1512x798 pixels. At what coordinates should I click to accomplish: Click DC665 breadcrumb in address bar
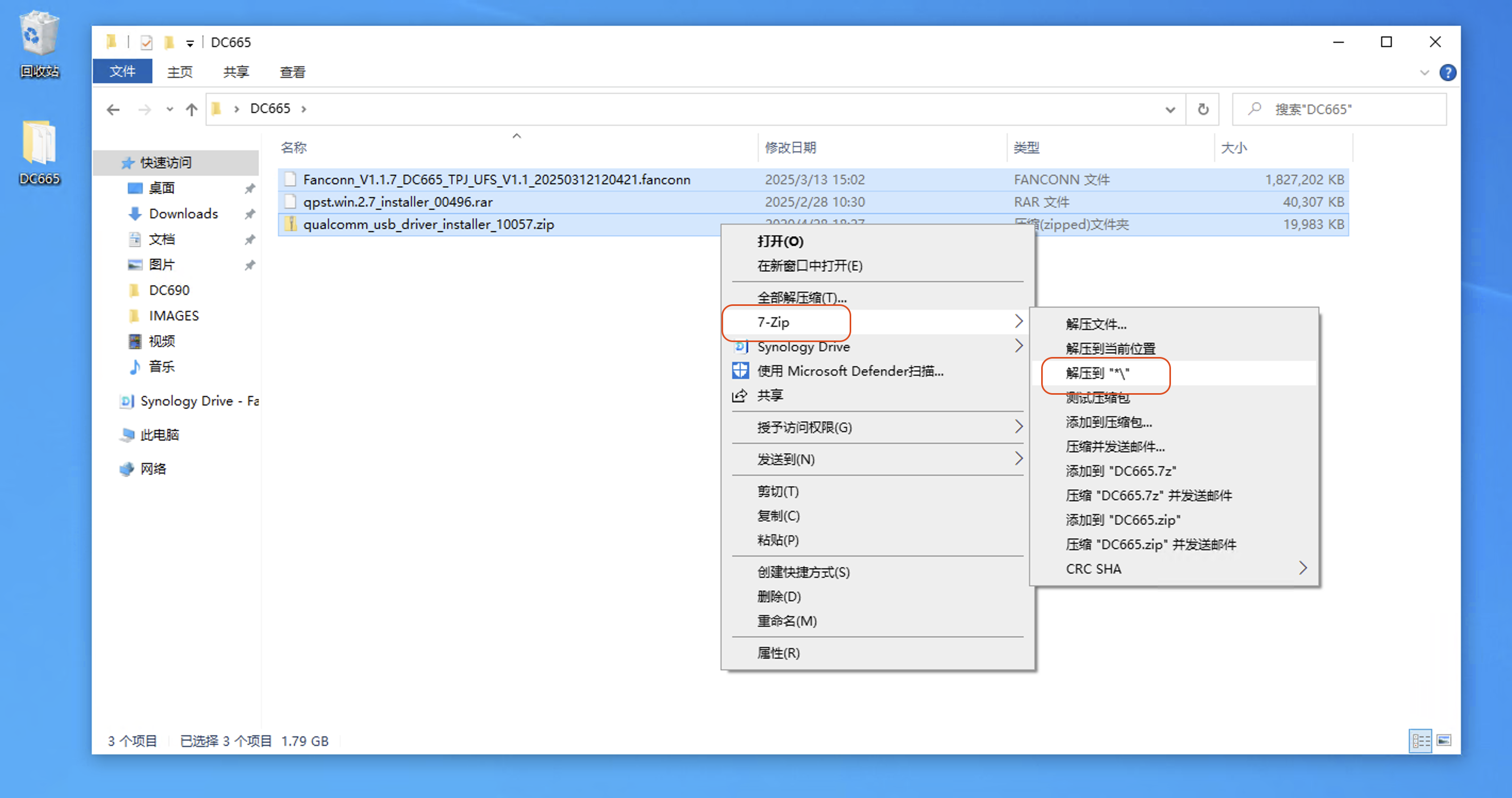[x=270, y=109]
